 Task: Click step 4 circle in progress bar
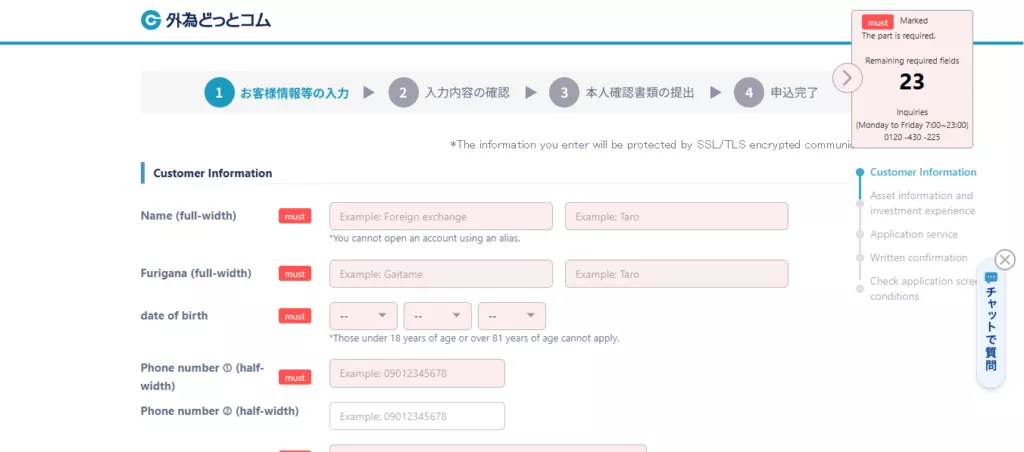click(748, 93)
